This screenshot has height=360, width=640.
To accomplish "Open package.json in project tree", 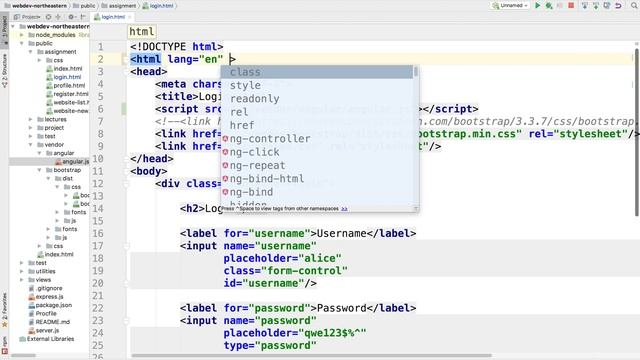I will [x=50, y=305].
